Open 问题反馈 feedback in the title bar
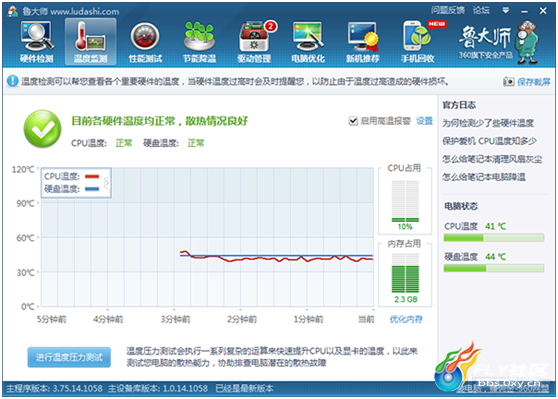Screen dimensions: 558x399 448,10
